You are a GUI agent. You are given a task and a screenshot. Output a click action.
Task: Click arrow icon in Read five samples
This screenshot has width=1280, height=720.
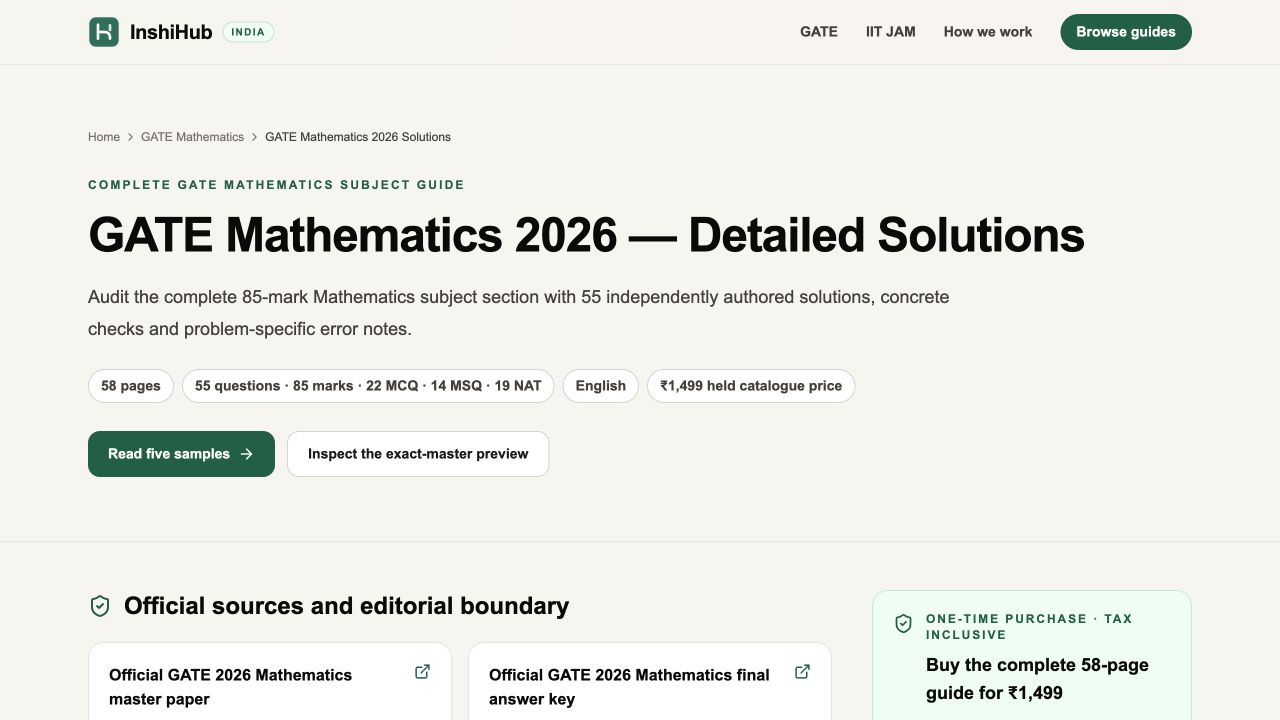247,454
